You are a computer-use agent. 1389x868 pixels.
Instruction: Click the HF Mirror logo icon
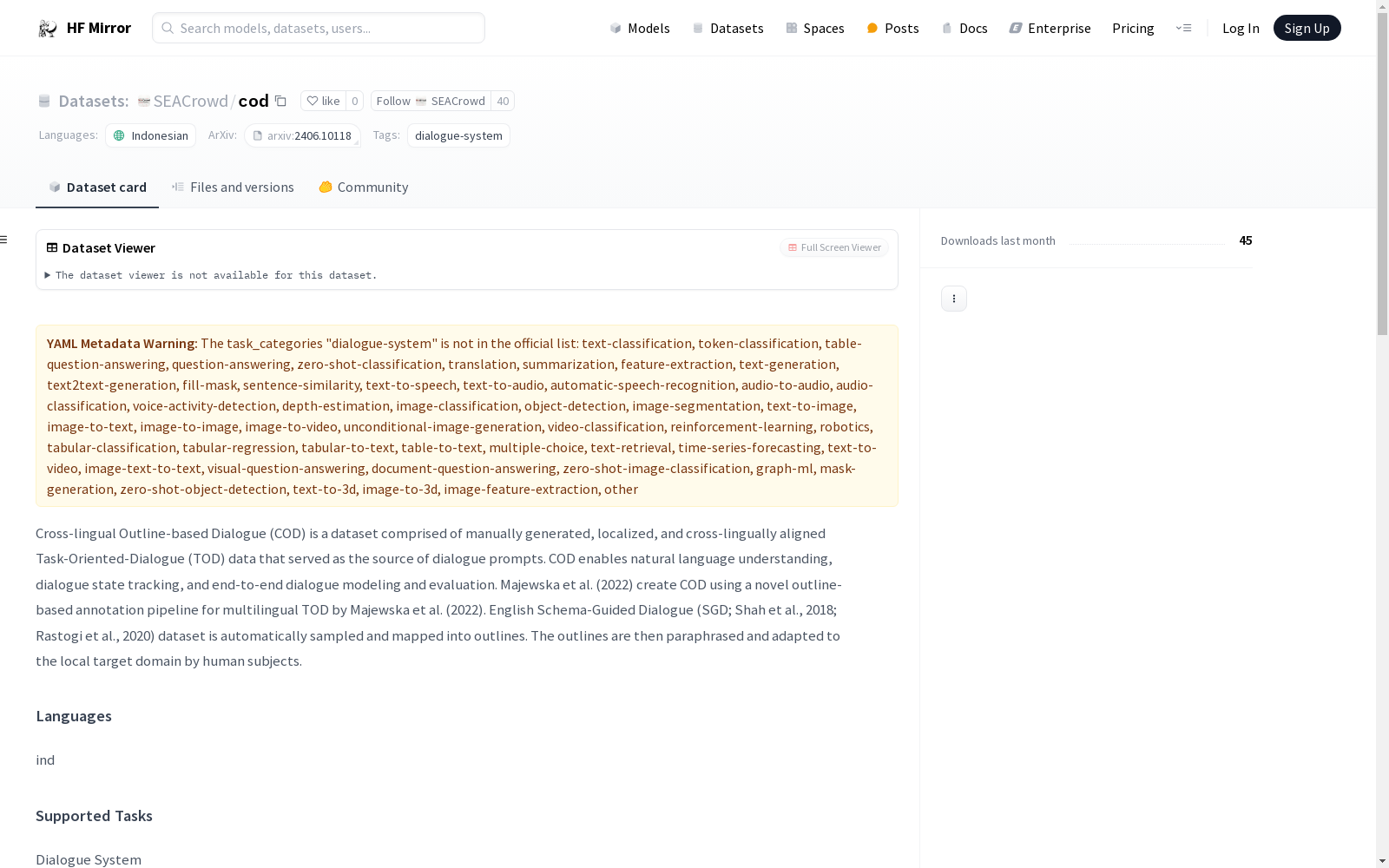click(x=48, y=29)
